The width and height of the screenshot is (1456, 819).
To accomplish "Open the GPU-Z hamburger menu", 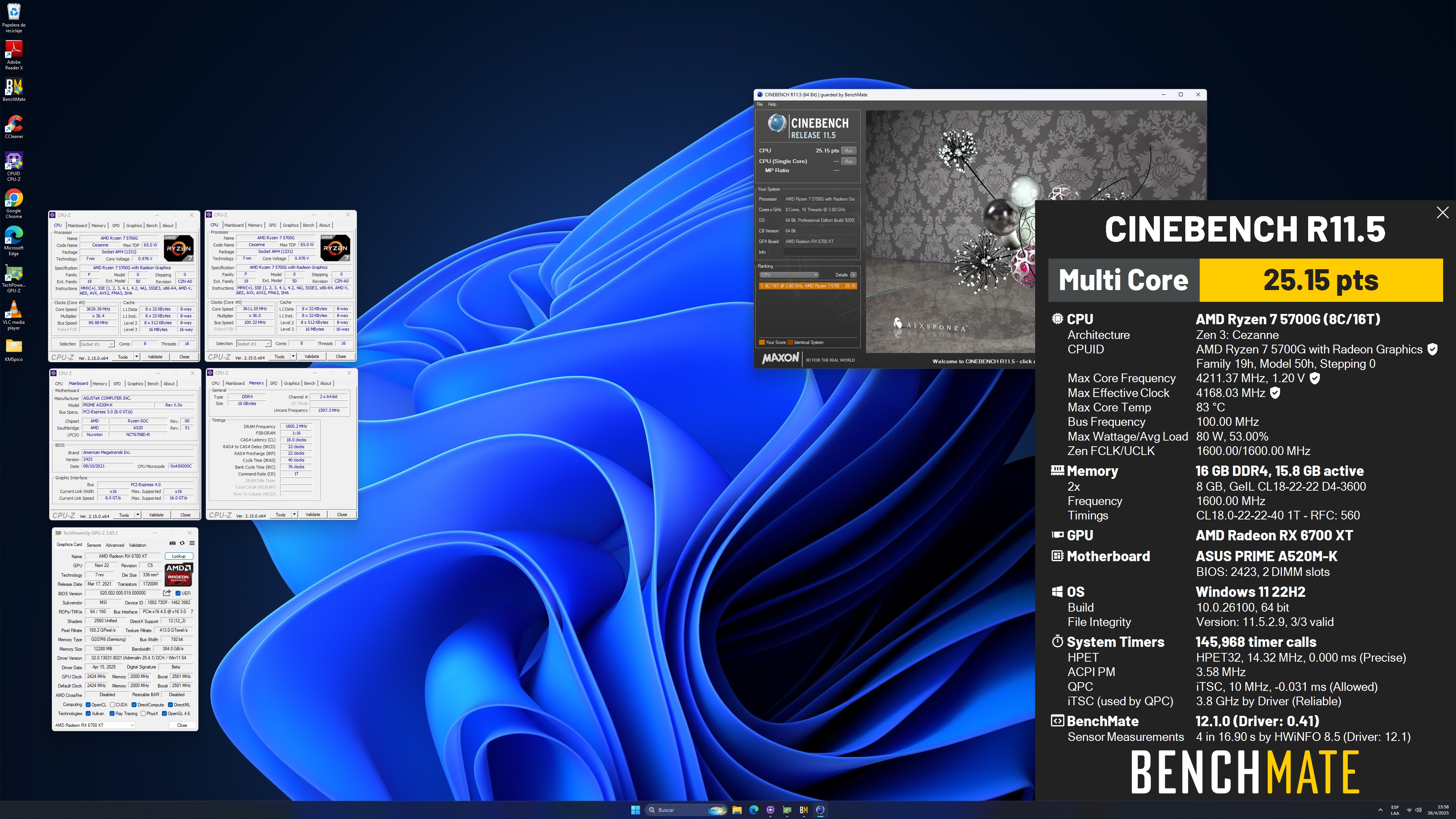I will 191,543.
